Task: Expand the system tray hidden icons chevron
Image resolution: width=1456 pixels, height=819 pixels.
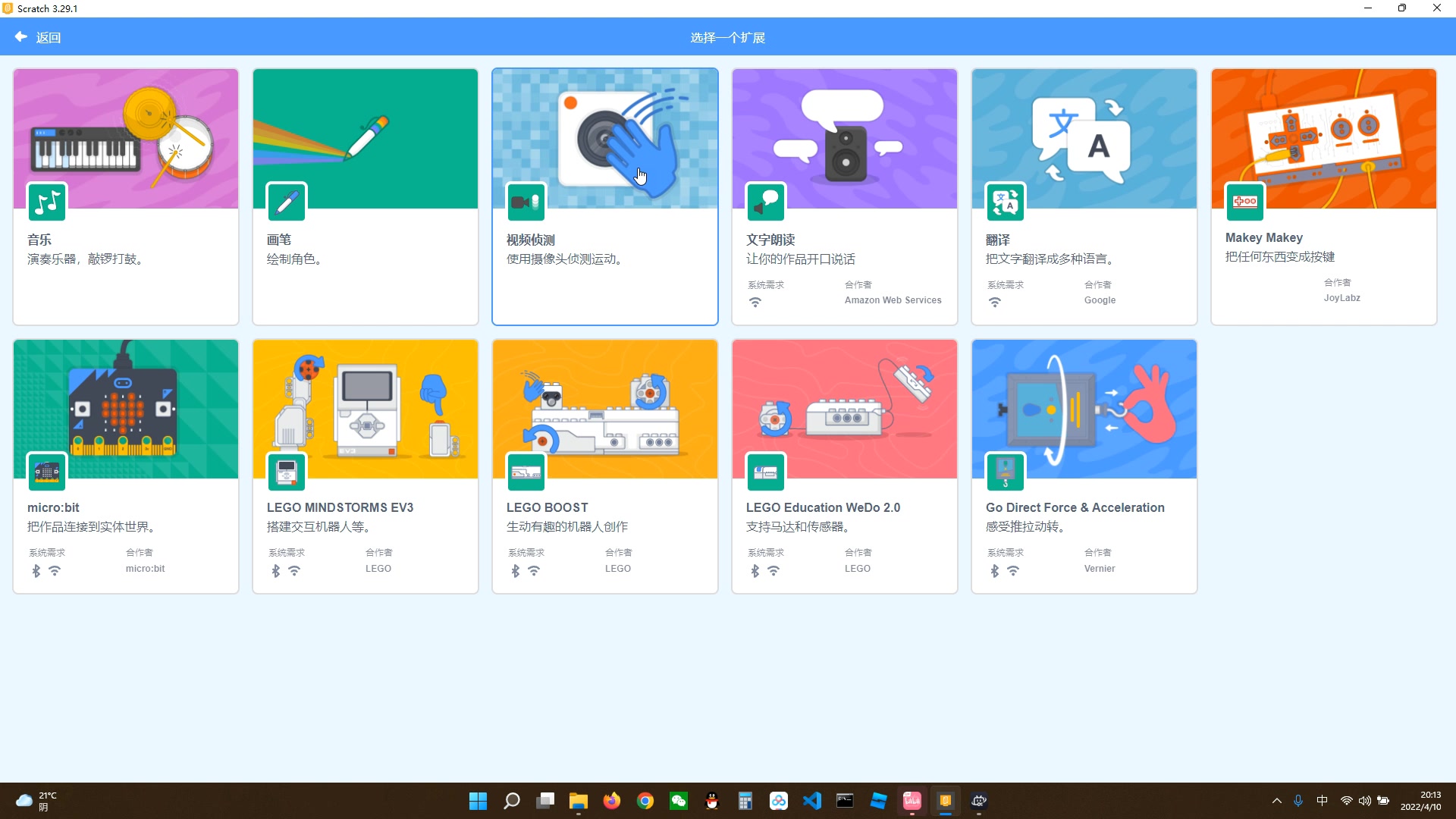Action: click(1277, 801)
